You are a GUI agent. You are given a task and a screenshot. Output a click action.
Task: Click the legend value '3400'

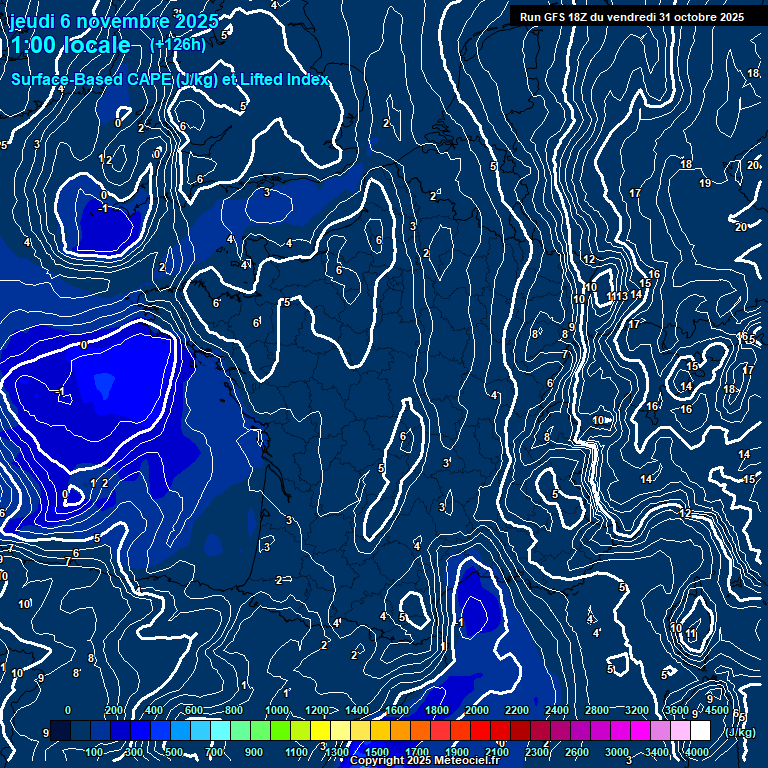pyautogui.click(x=657, y=752)
